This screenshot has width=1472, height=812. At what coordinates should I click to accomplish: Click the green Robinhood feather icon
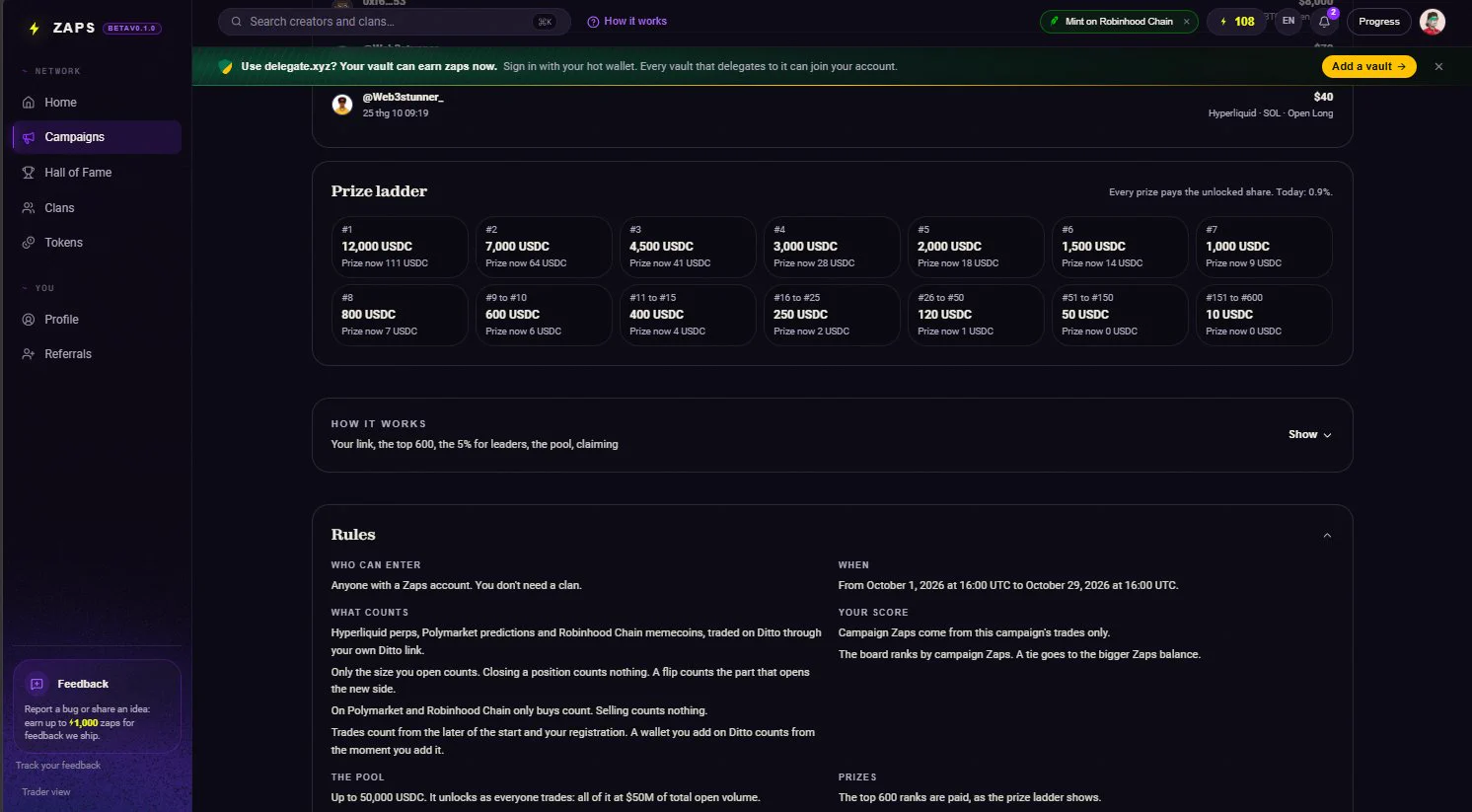pos(1054,22)
